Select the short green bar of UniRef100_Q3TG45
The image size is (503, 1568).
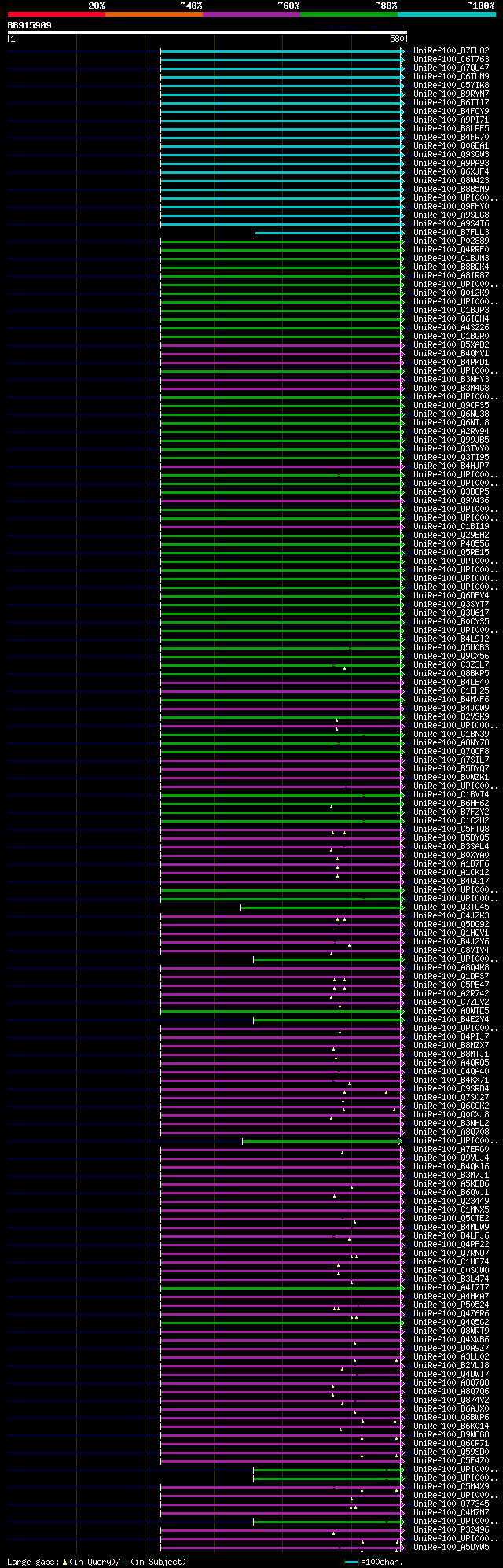point(322,907)
